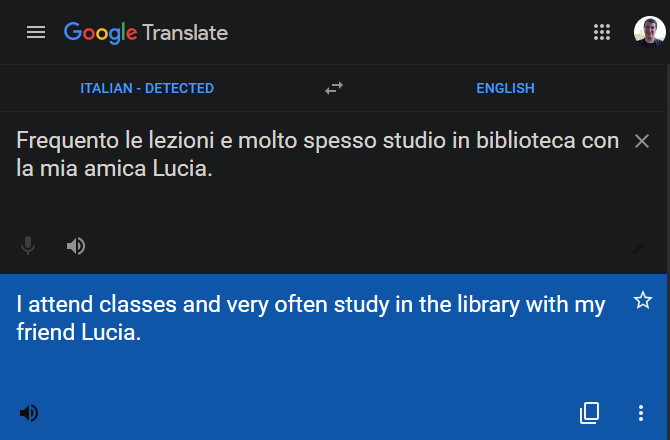Click the pencil edit icon

point(641,247)
